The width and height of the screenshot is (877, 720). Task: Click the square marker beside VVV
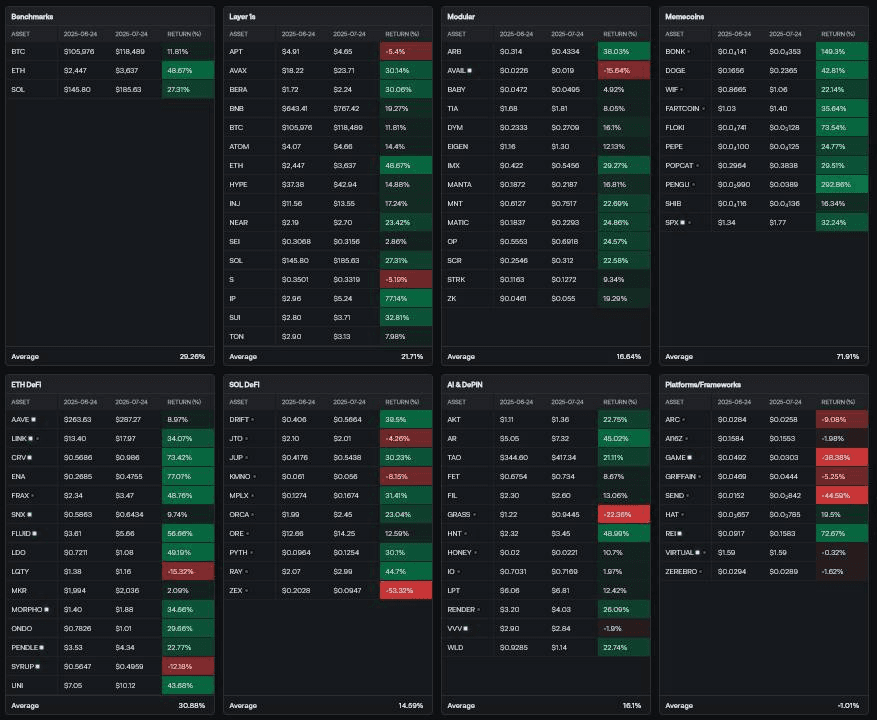pos(465,629)
